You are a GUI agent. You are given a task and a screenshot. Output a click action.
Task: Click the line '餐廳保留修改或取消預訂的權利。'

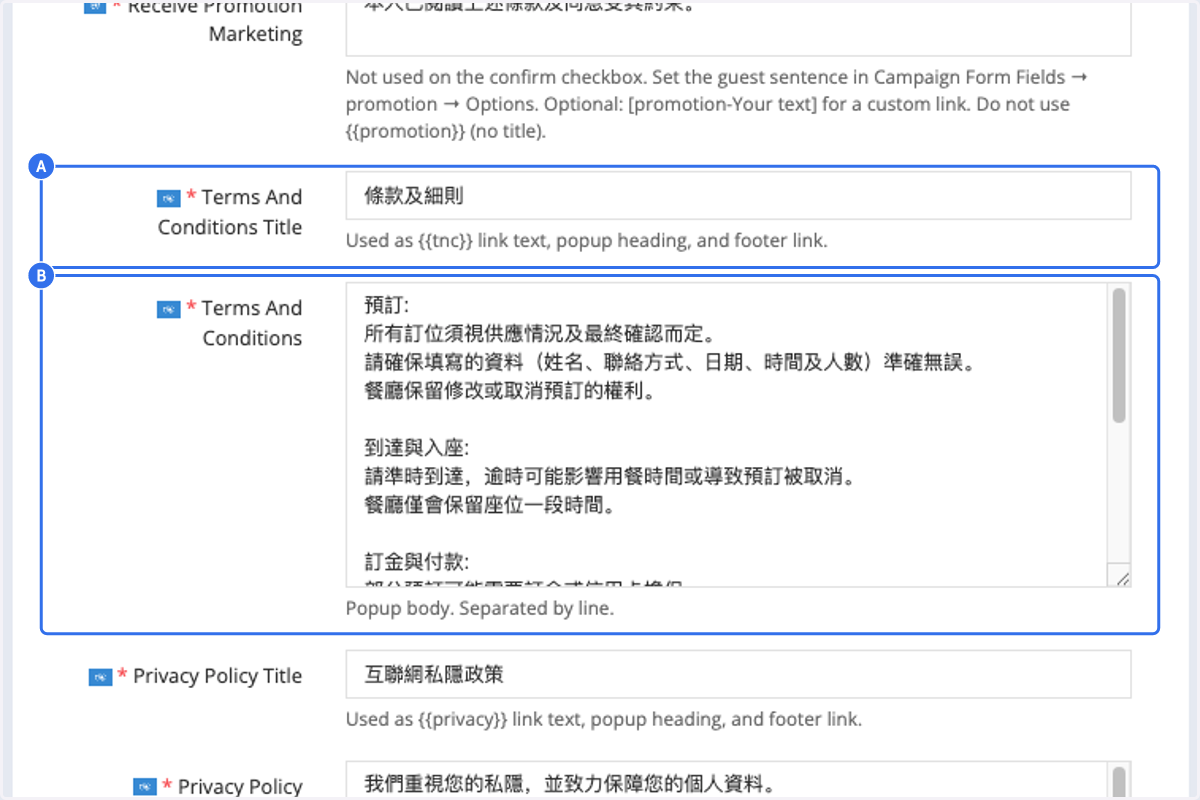(510, 392)
